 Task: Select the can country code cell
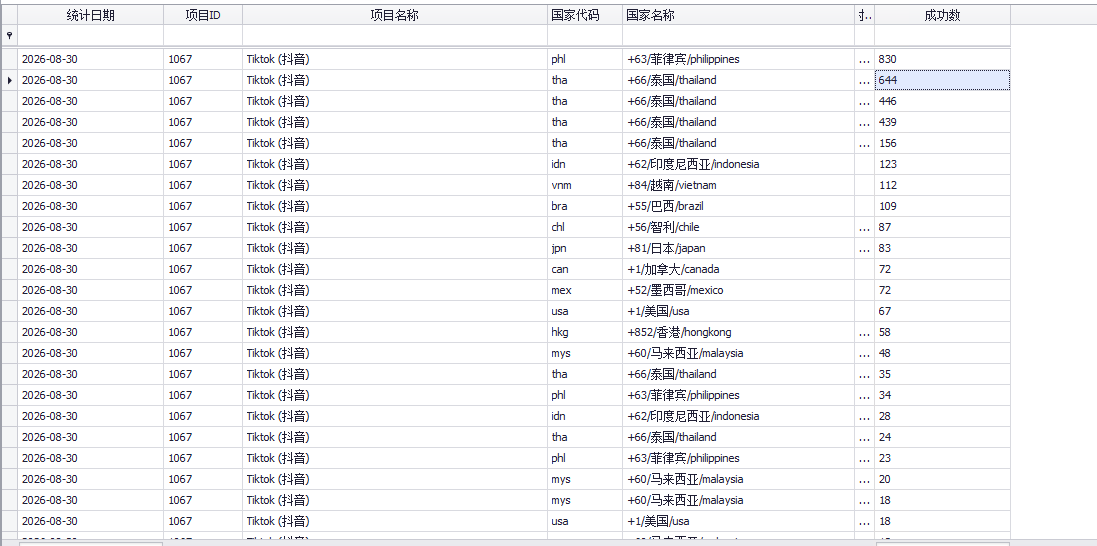586,270
